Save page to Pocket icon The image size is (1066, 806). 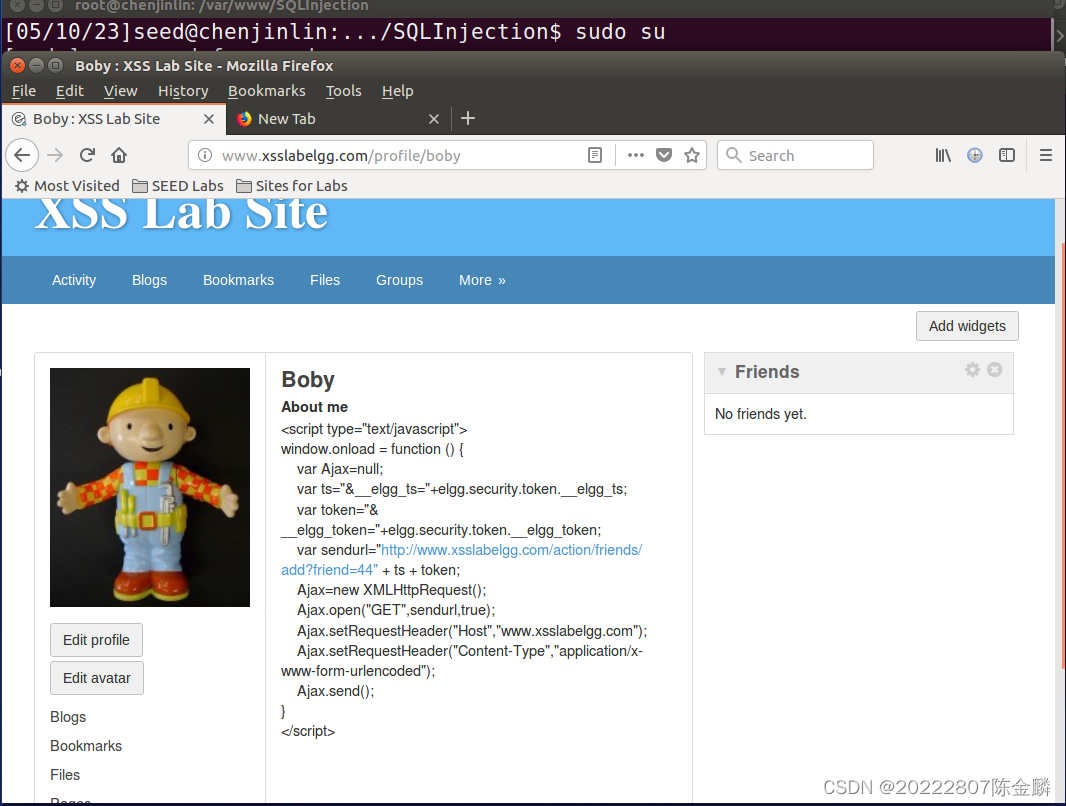click(x=664, y=156)
